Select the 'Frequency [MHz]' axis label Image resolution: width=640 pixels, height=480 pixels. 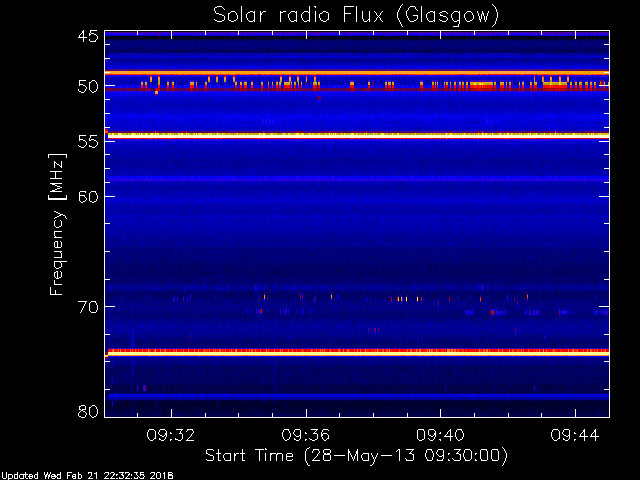point(58,224)
